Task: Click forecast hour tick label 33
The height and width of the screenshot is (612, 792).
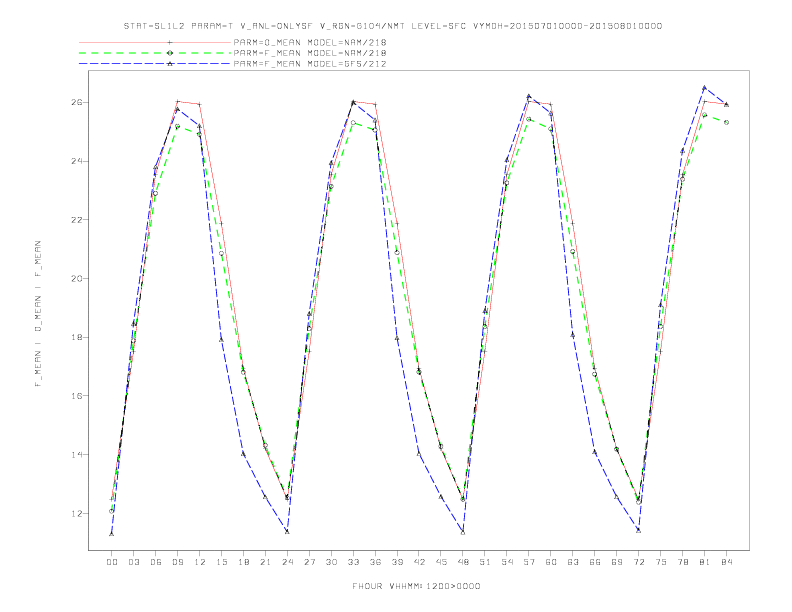Action: [353, 562]
